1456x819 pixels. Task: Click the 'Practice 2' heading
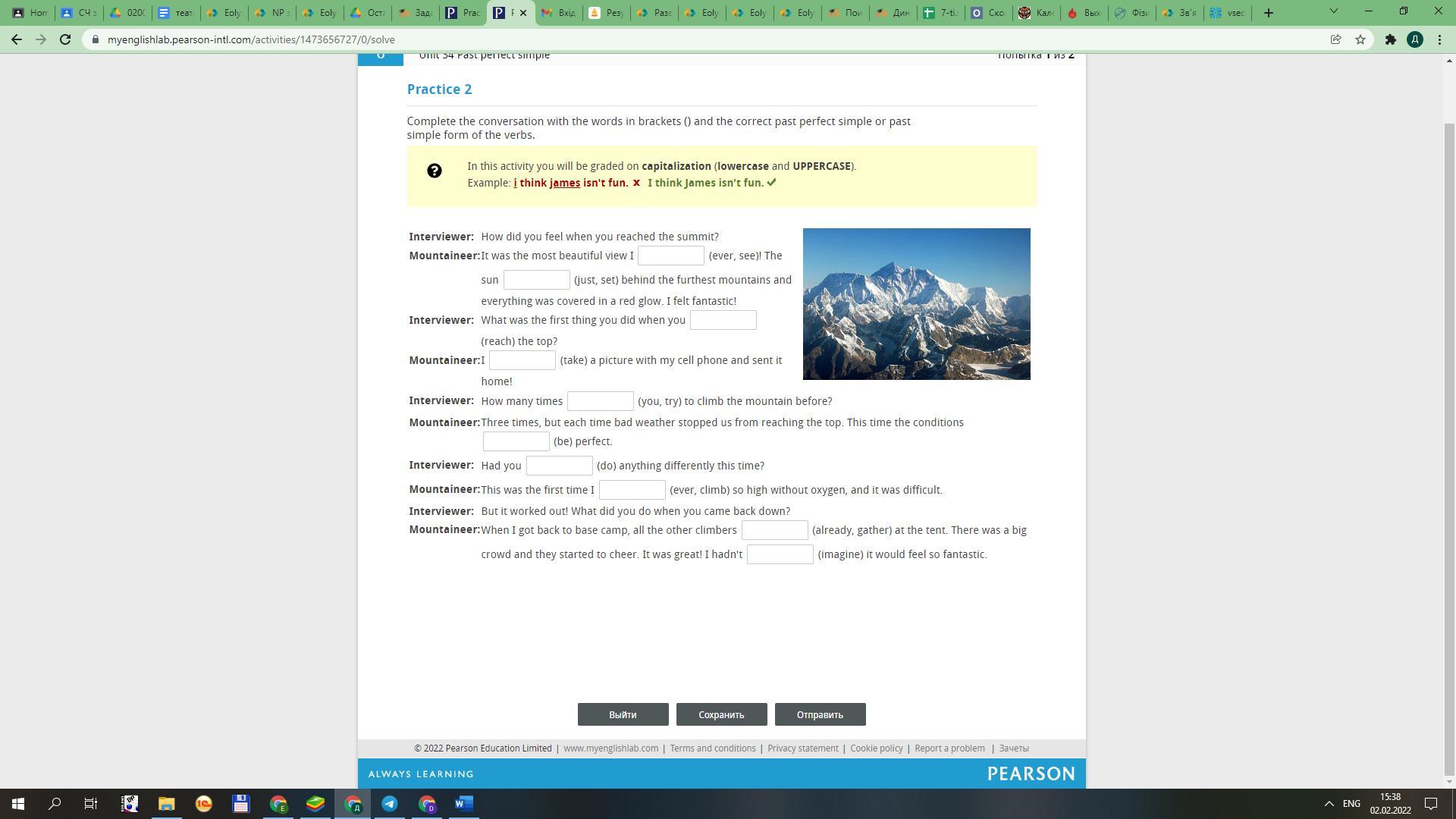[440, 89]
